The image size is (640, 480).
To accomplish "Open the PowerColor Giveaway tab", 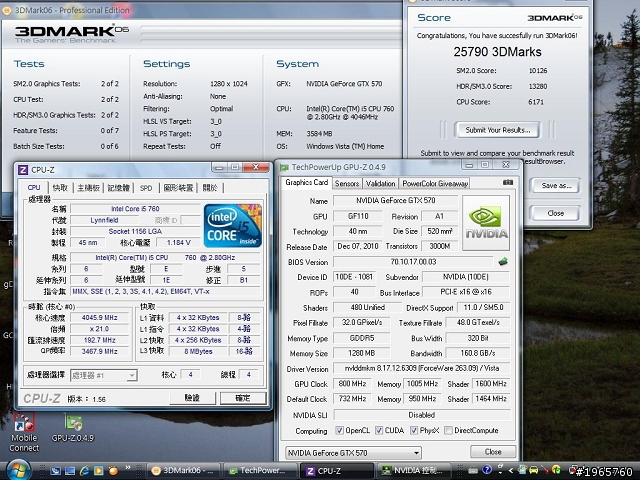I will coord(435,184).
